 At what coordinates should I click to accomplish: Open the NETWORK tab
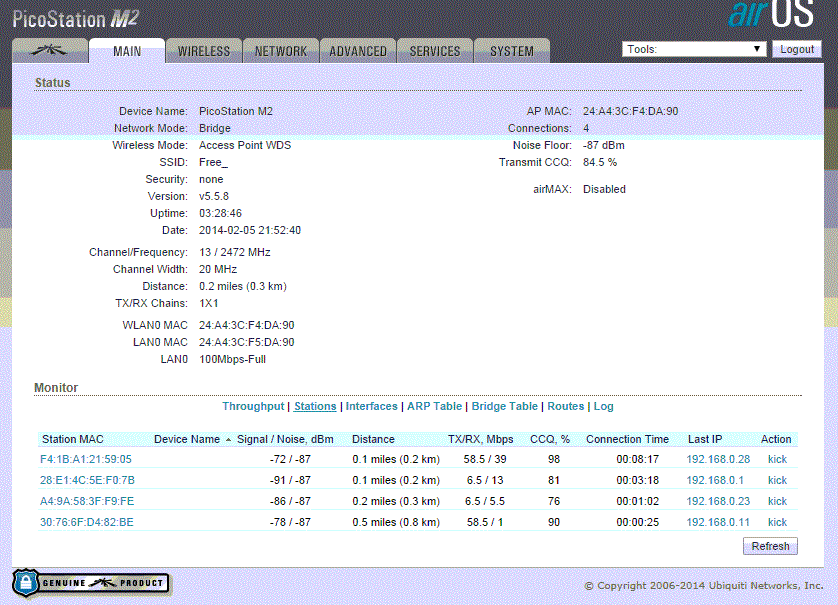click(x=281, y=51)
